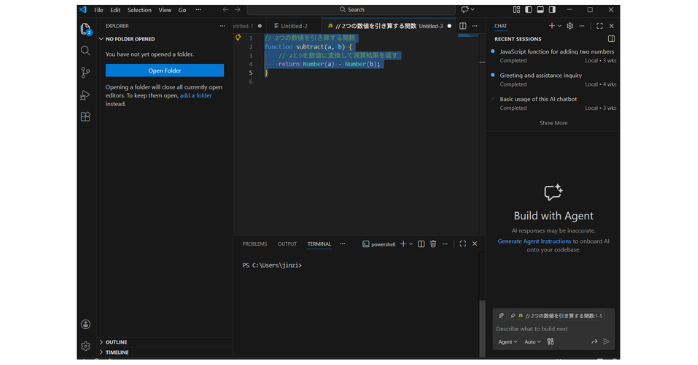
Task: Select the Chat tab
Action: [500, 26]
